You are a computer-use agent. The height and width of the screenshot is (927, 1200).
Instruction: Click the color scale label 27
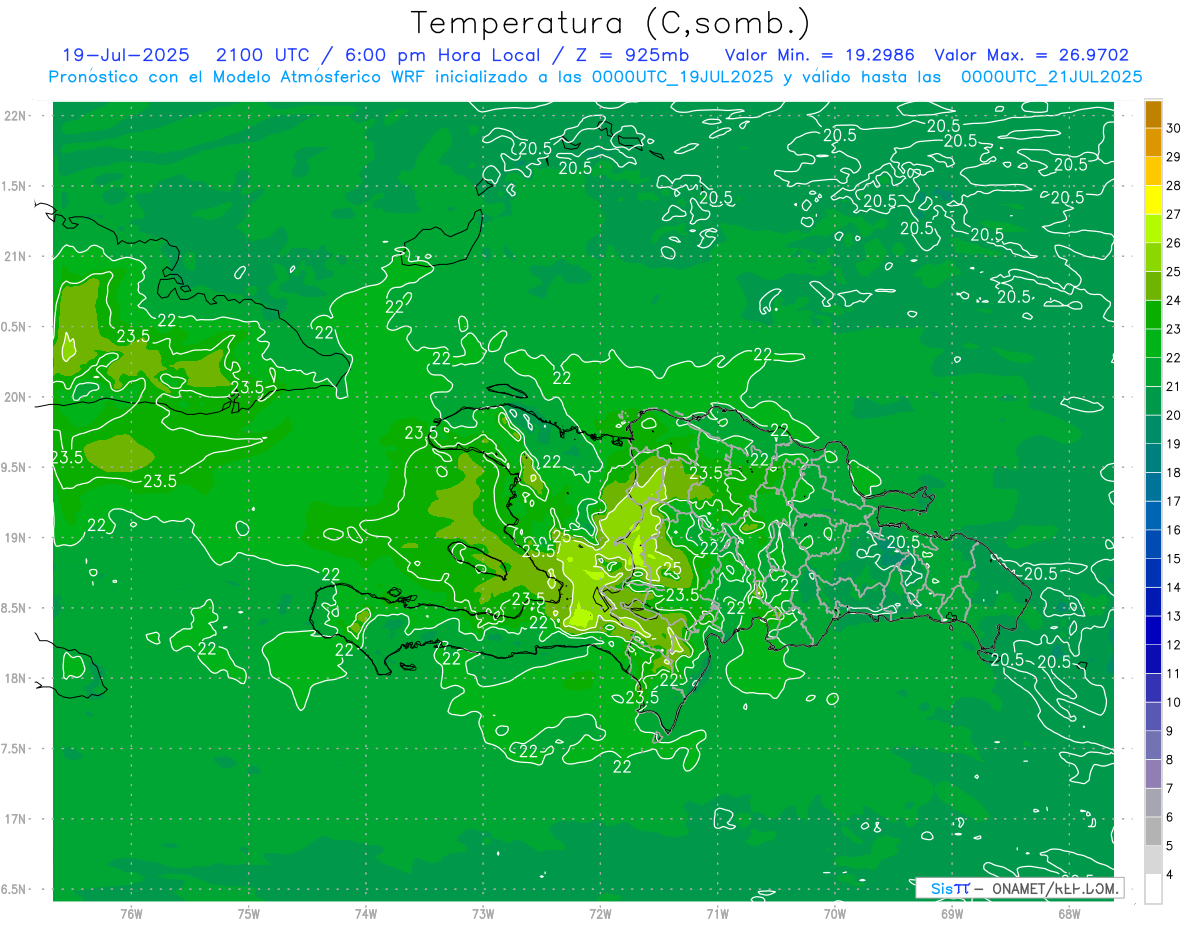pos(1174,214)
